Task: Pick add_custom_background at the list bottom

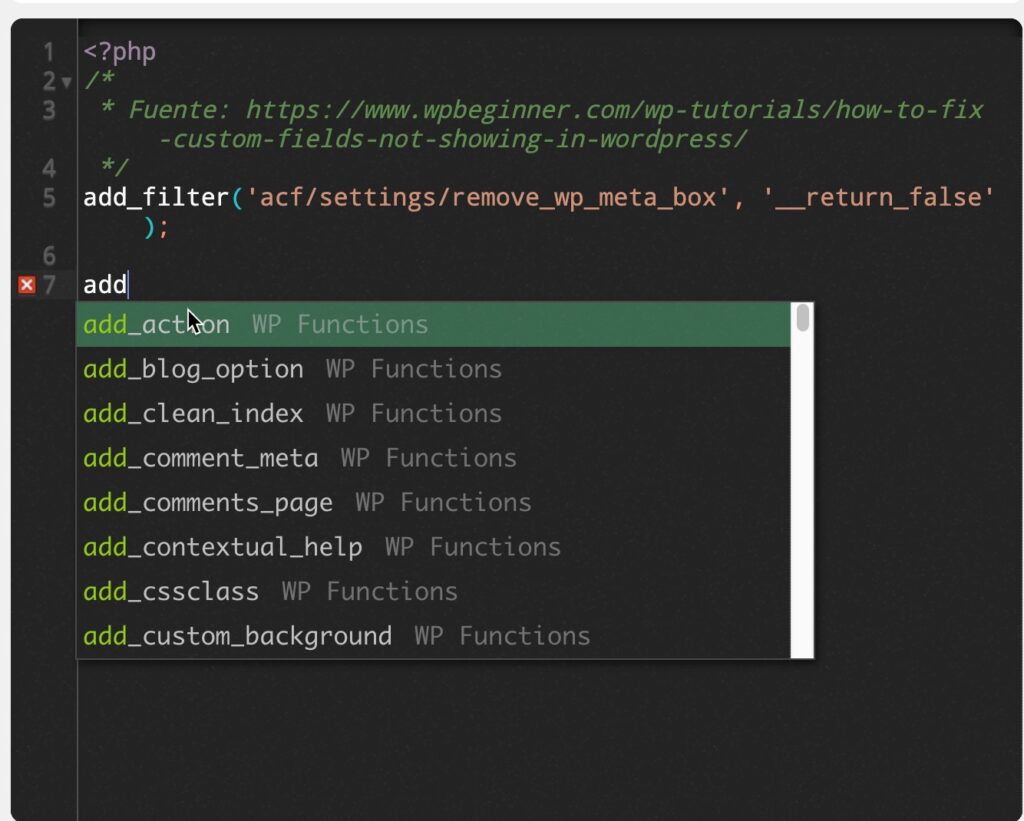Action: [237, 636]
